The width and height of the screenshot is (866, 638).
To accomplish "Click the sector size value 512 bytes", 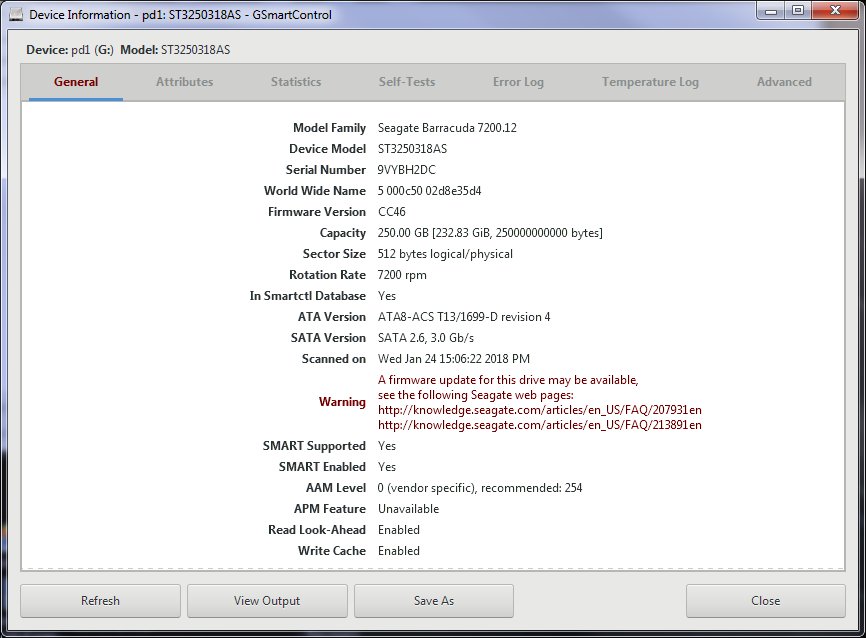I will (x=445, y=254).
